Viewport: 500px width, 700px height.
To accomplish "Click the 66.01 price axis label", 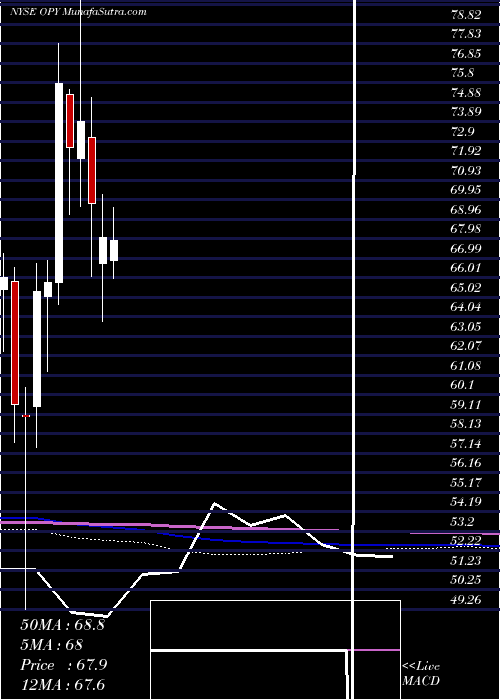I will click(466, 268).
